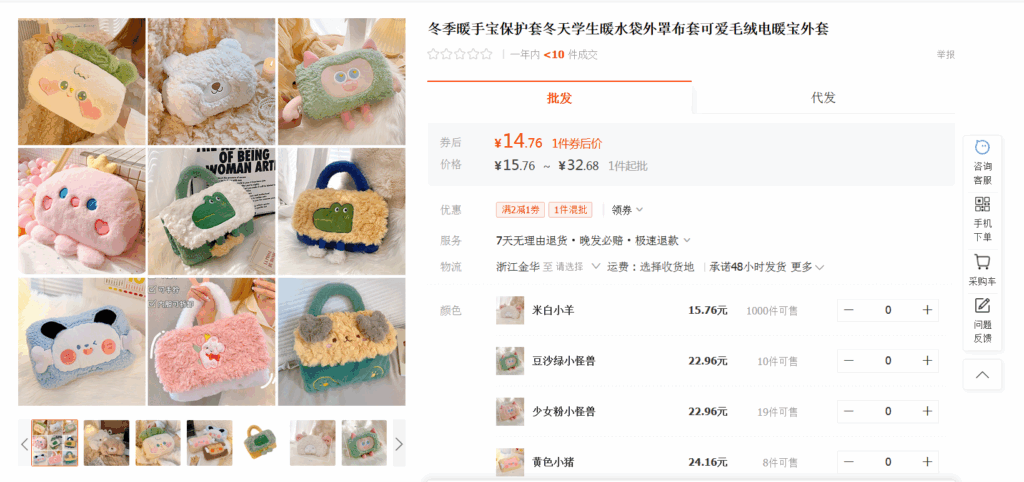Switch to the 代发 tab

[x=823, y=98]
